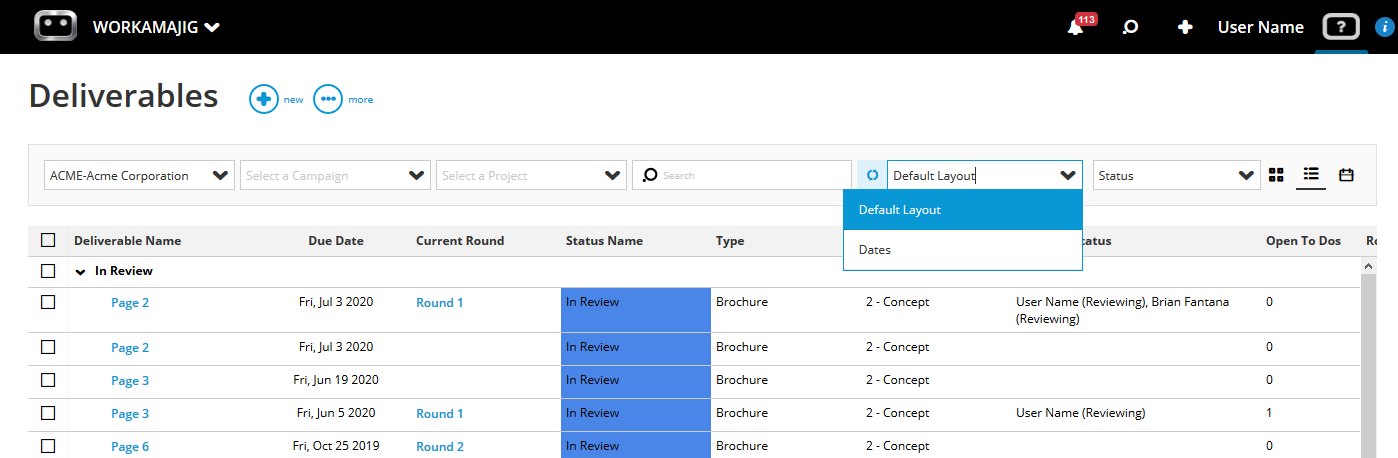Image resolution: width=1398 pixels, height=458 pixels.
Task: Open the more options ellipsis icon
Action: [x=328, y=99]
